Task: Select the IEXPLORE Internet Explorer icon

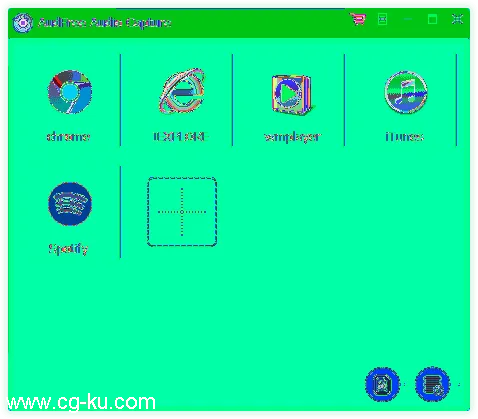Action: pyautogui.click(x=182, y=91)
